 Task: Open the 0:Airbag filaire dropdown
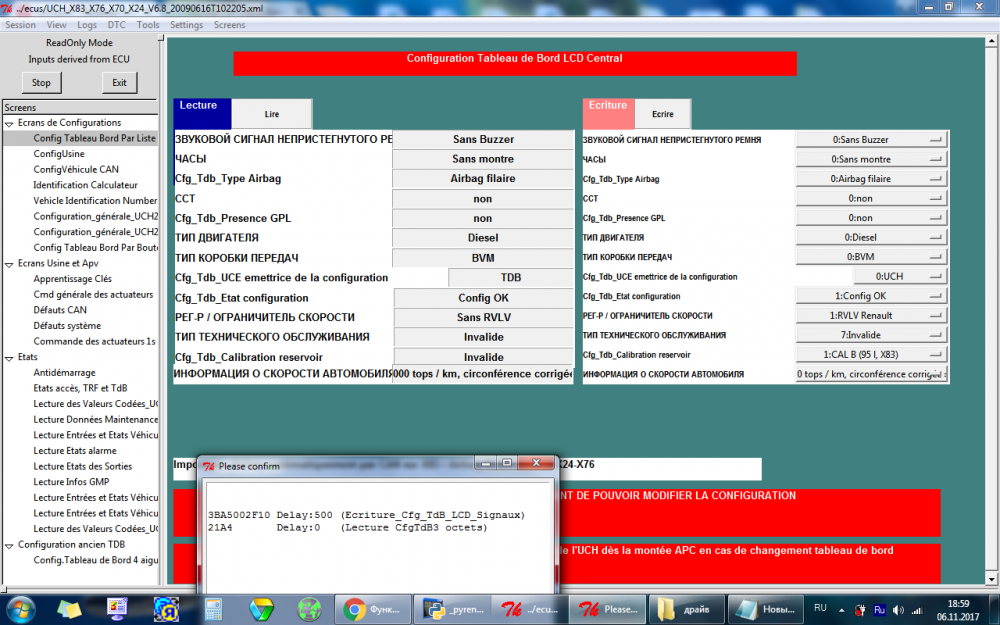pyautogui.click(x=871, y=179)
